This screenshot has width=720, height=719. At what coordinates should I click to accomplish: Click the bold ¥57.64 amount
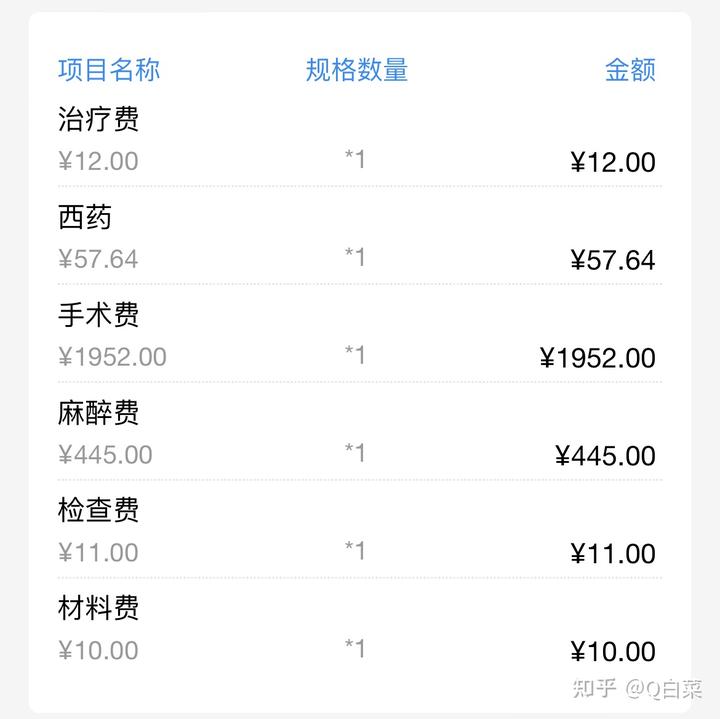pos(613,260)
